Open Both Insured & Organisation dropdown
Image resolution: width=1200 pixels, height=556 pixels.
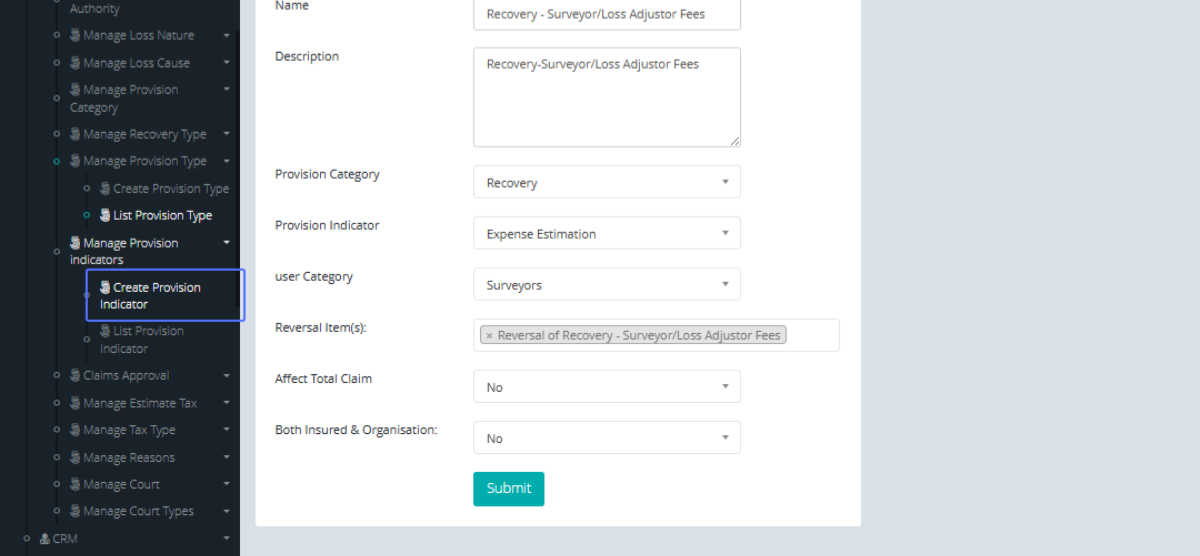coord(606,438)
